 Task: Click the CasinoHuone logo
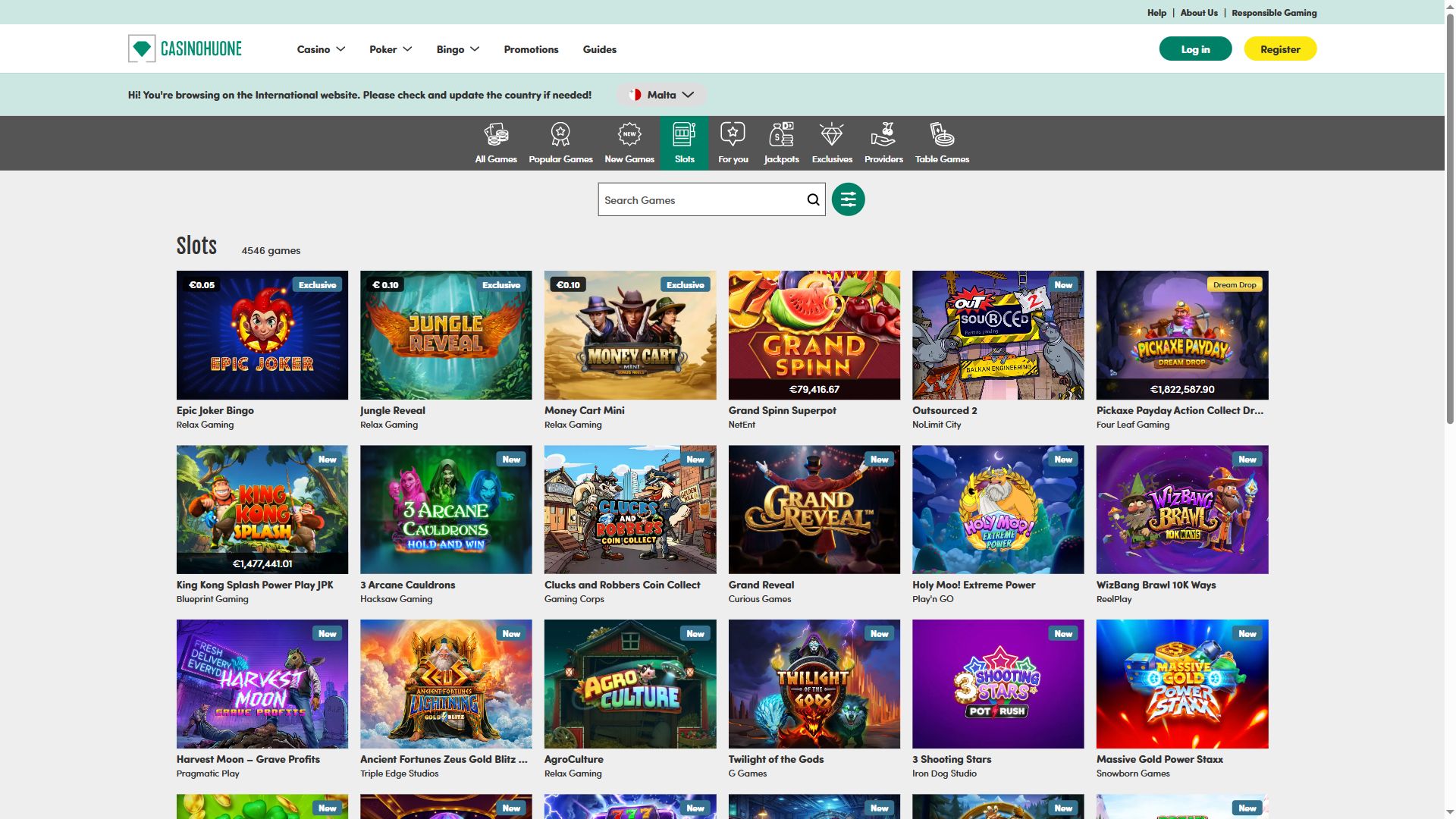click(185, 49)
